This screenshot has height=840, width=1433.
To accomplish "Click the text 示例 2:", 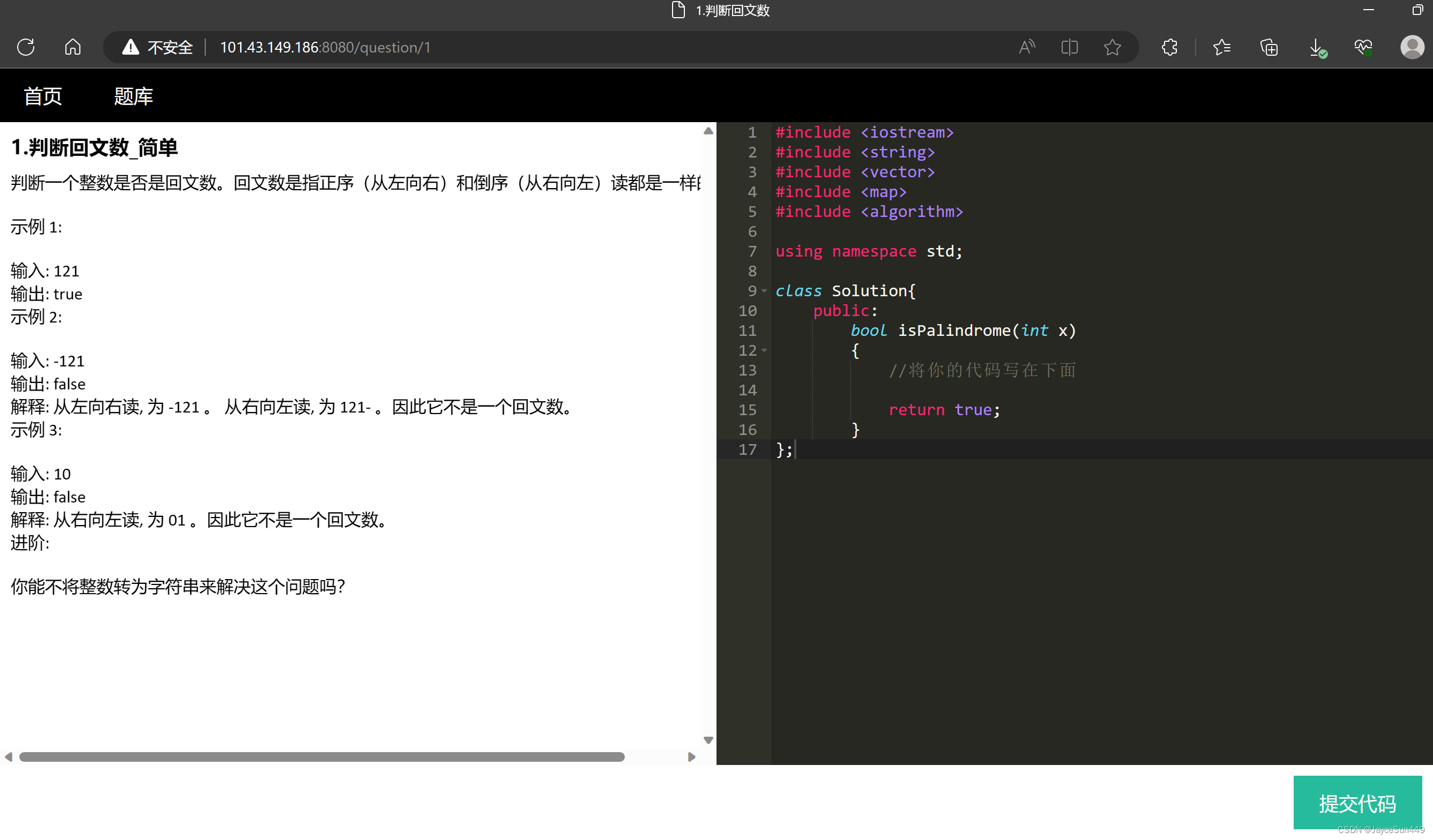I will point(36,317).
